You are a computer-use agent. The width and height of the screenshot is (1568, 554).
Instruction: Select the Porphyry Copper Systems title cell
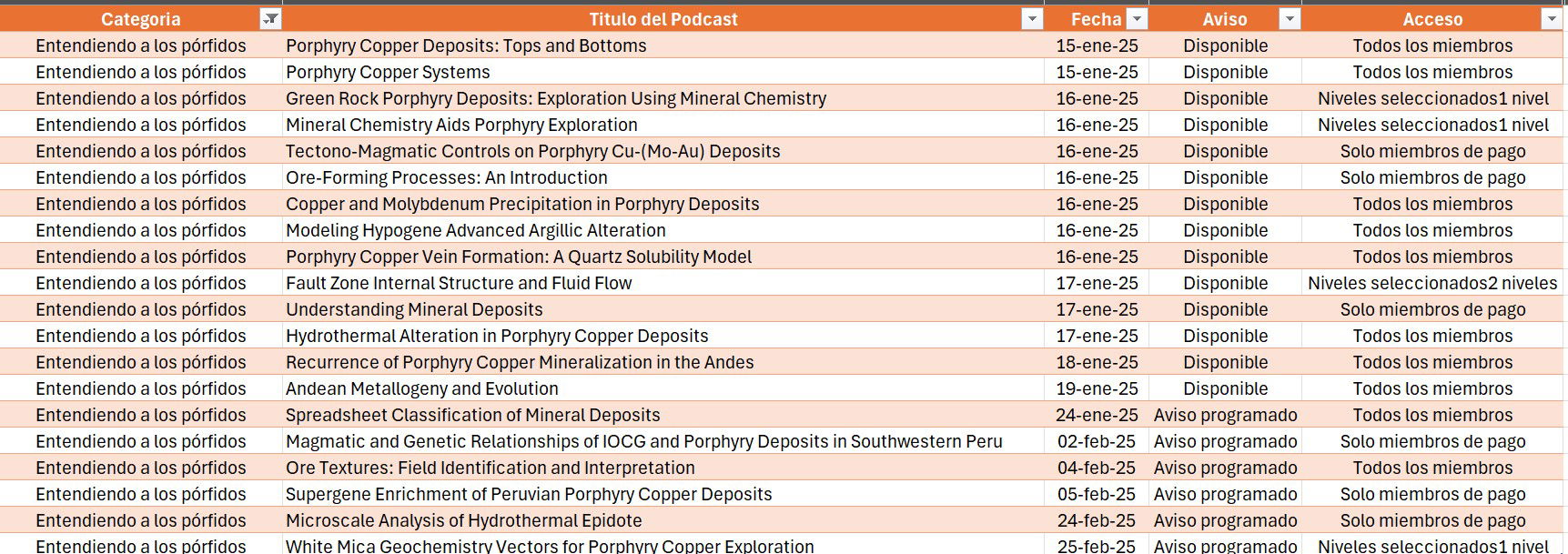(388, 72)
